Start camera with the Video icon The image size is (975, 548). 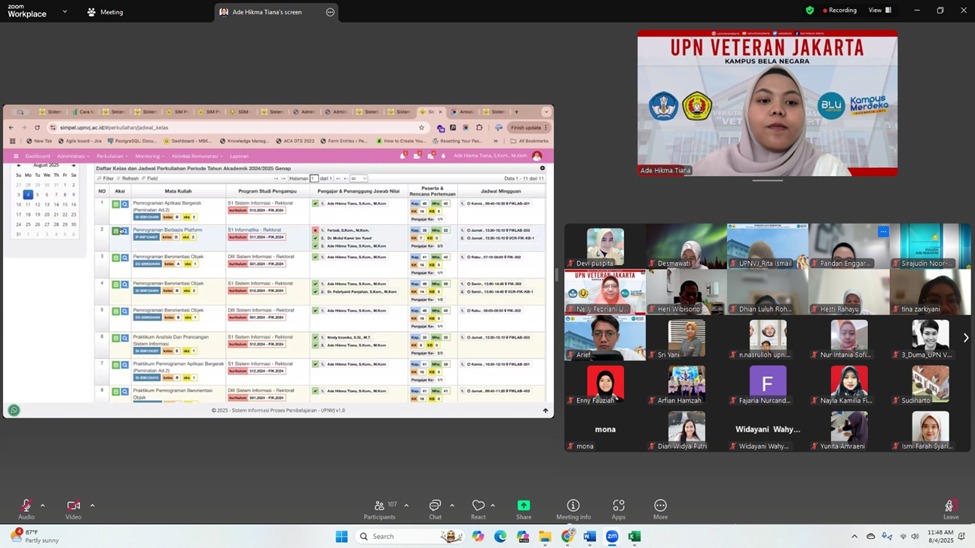[73, 507]
